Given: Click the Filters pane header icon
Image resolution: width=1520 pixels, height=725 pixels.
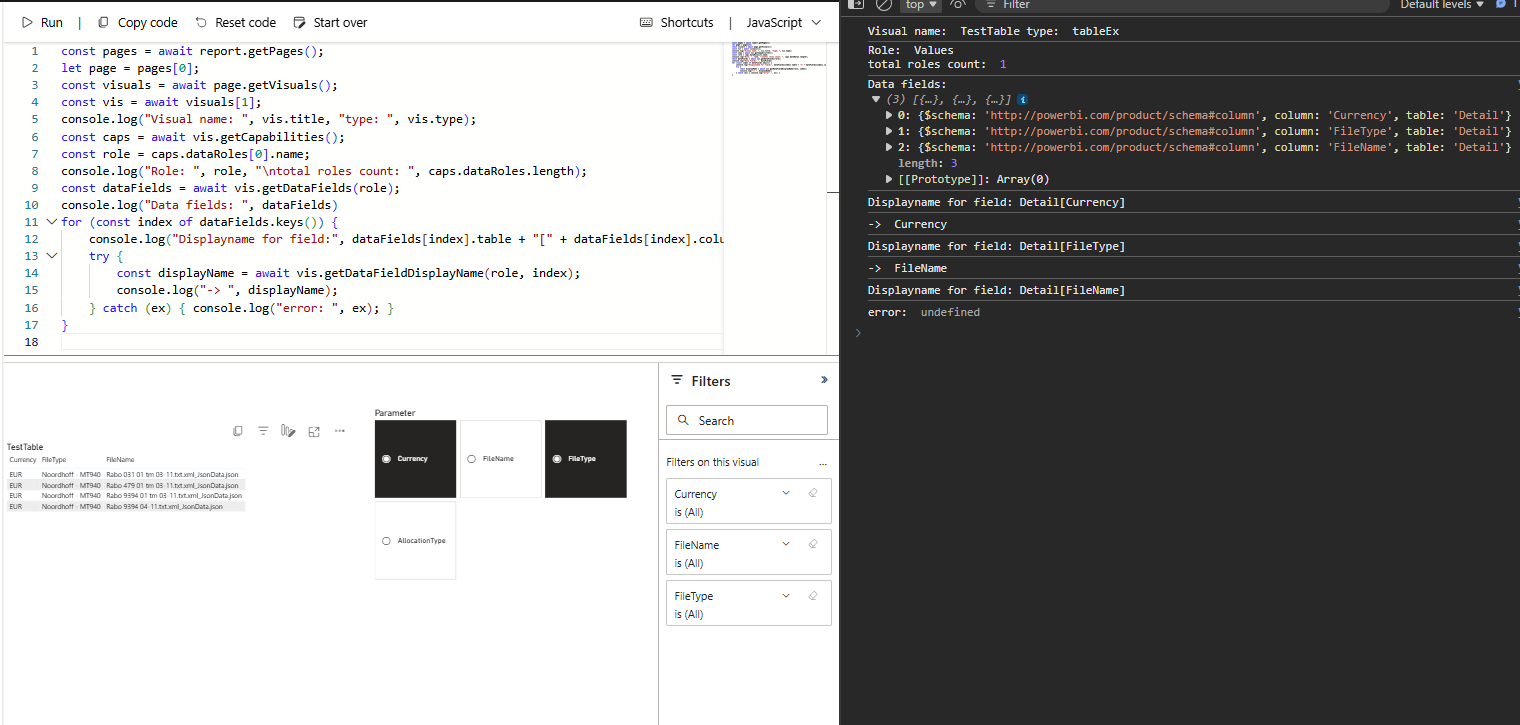Looking at the screenshot, I should coord(677,380).
